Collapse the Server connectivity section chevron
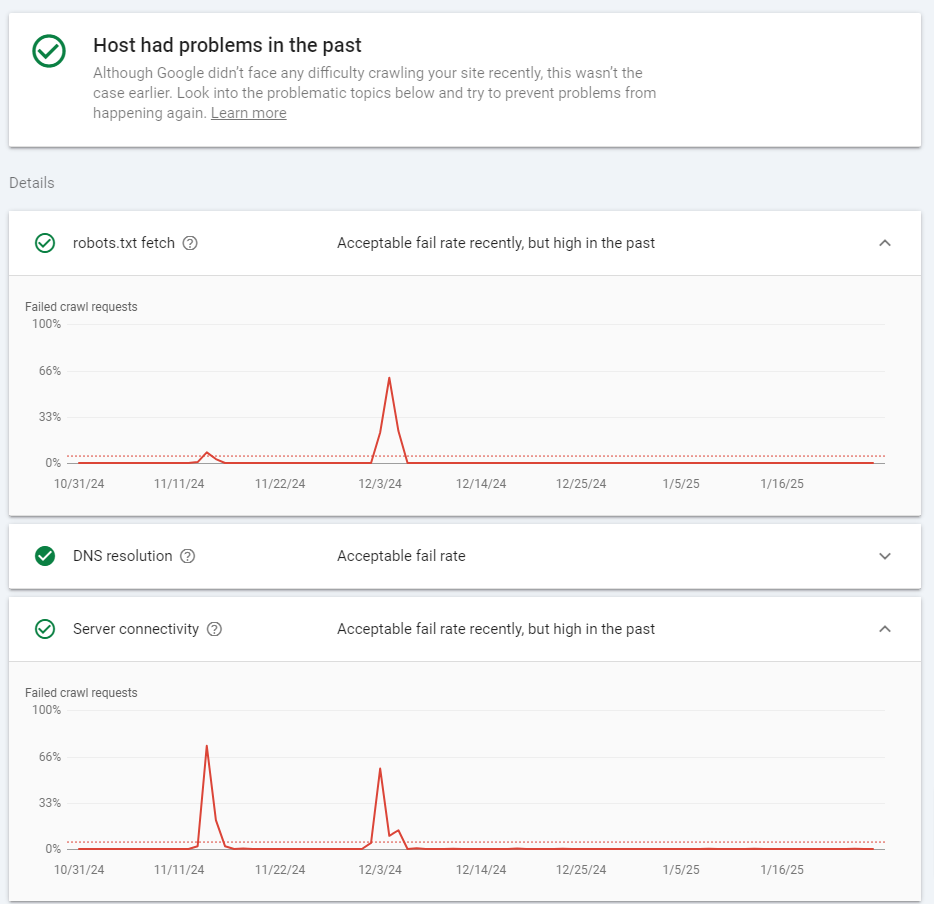This screenshot has height=904, width=934. tap(885, 629)
